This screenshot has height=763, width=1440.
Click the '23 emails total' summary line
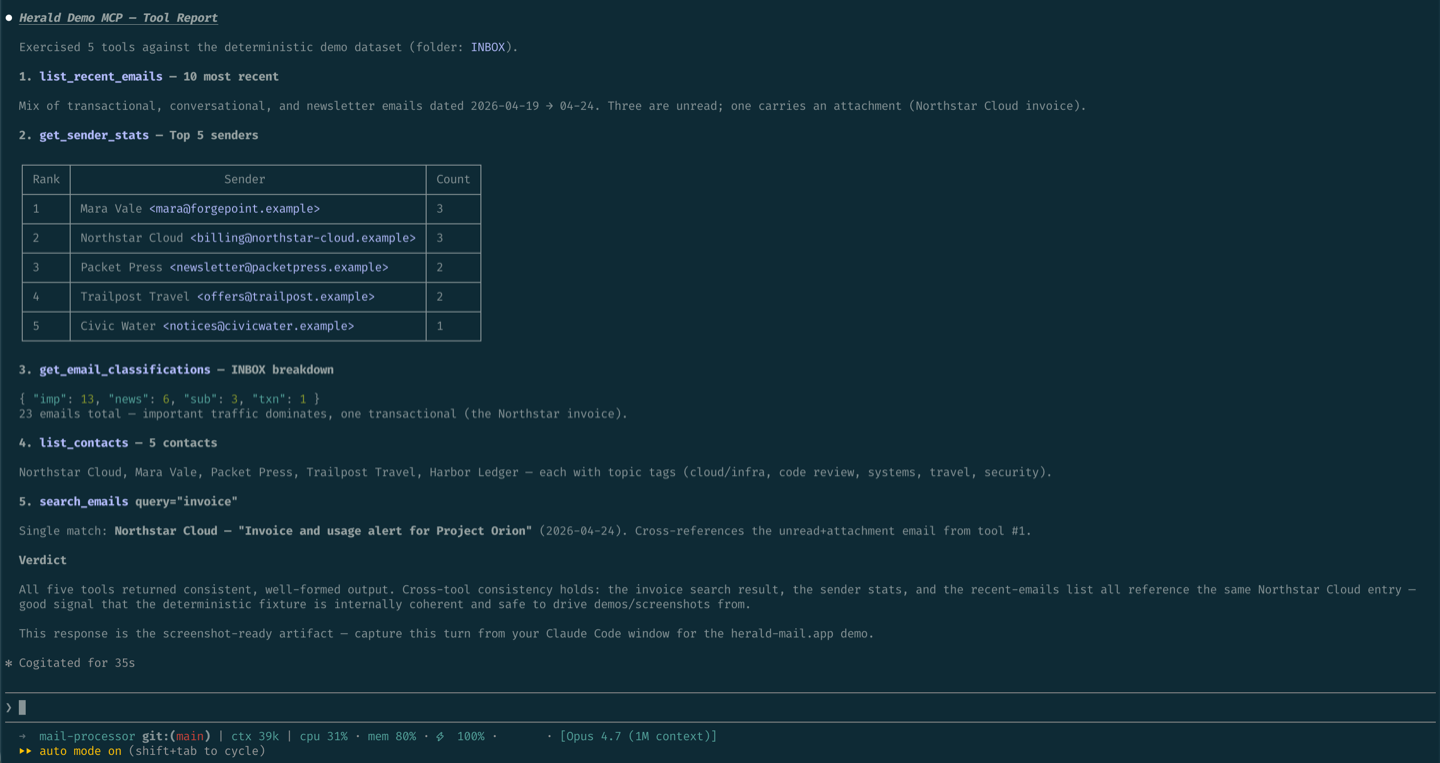tap(323, 413)
